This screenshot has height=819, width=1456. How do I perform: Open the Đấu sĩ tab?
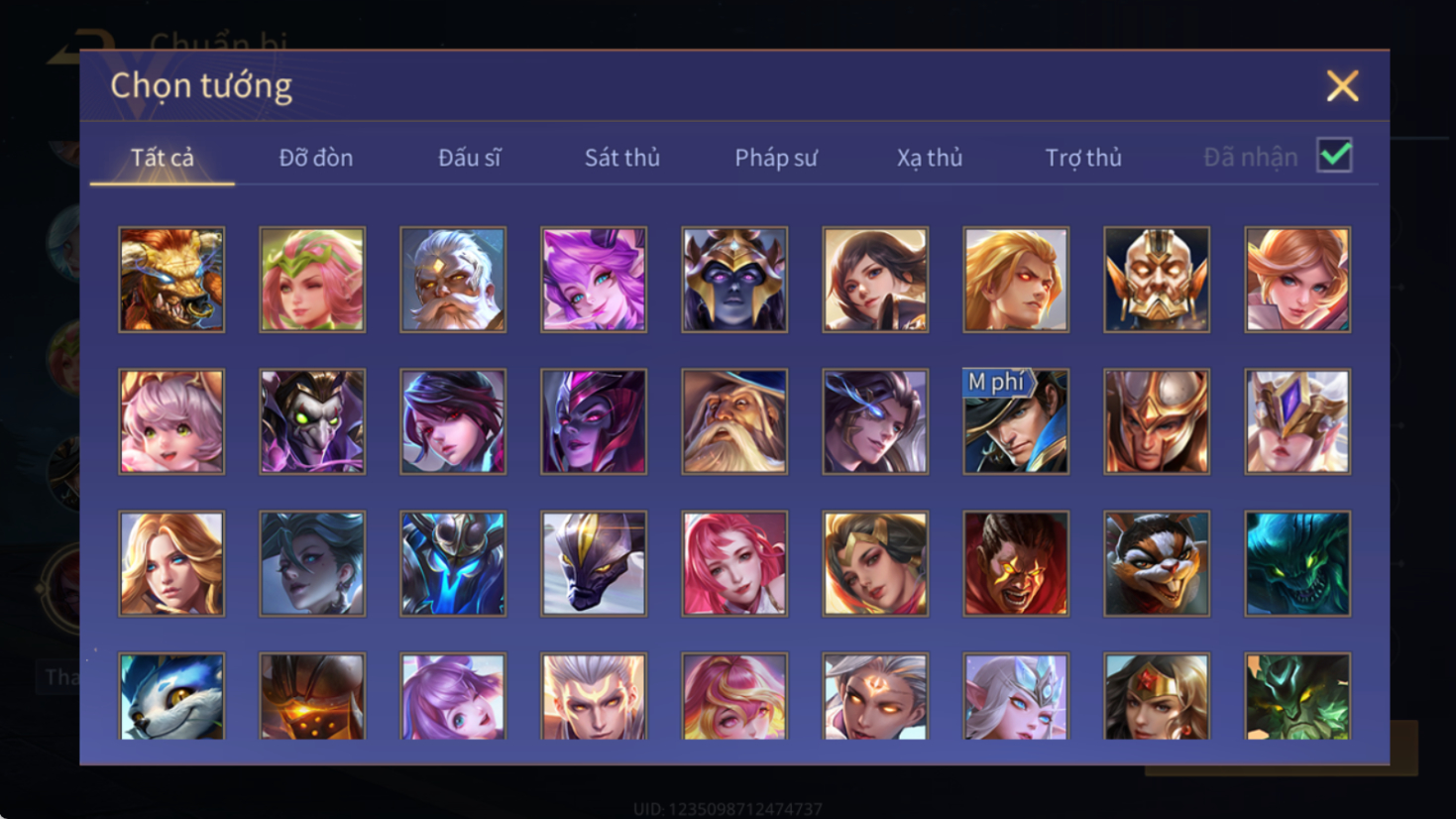tap(470, 158)
